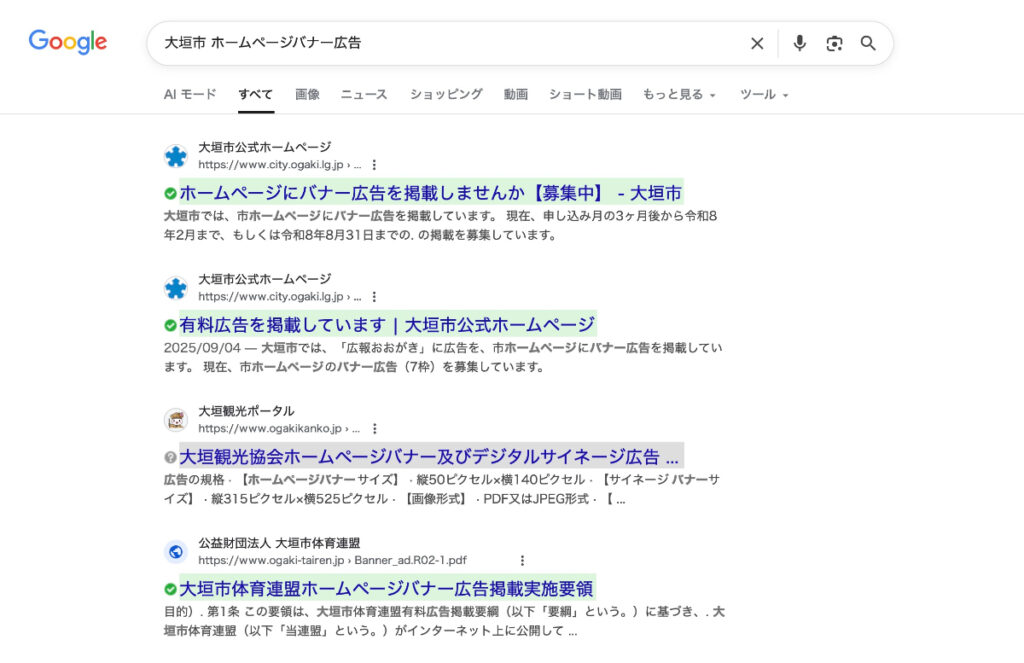
Task: Click the gray question mark beside 大垣観光協会 title
Action: pyautogui.click(x=170, y=457)
